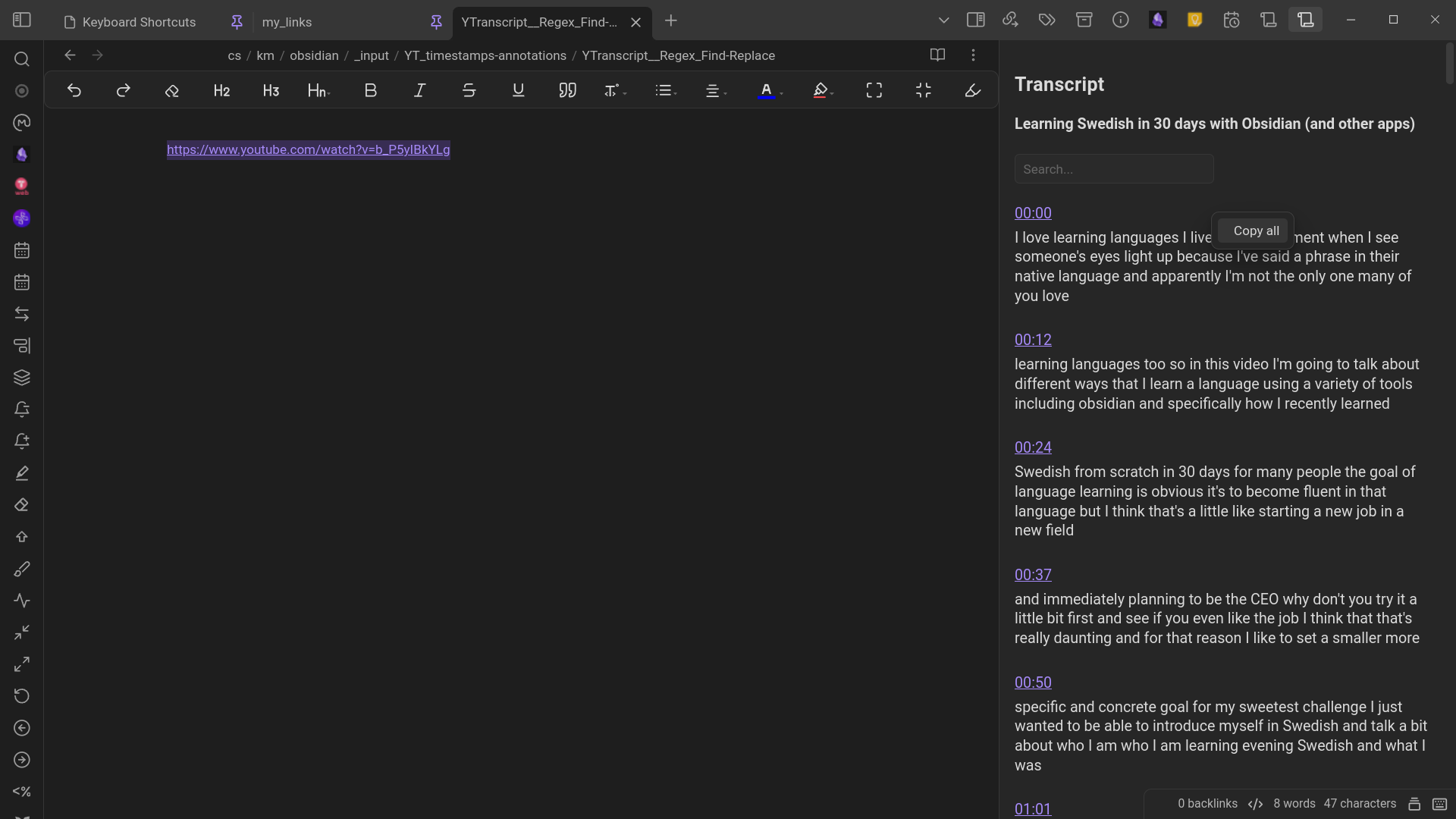Image resolution: width=1456 pixels, height=819 pixels.
Task: Switch to Keyboard Shortcuts tab
Action: pyautogui.click(x=139, y=22)
